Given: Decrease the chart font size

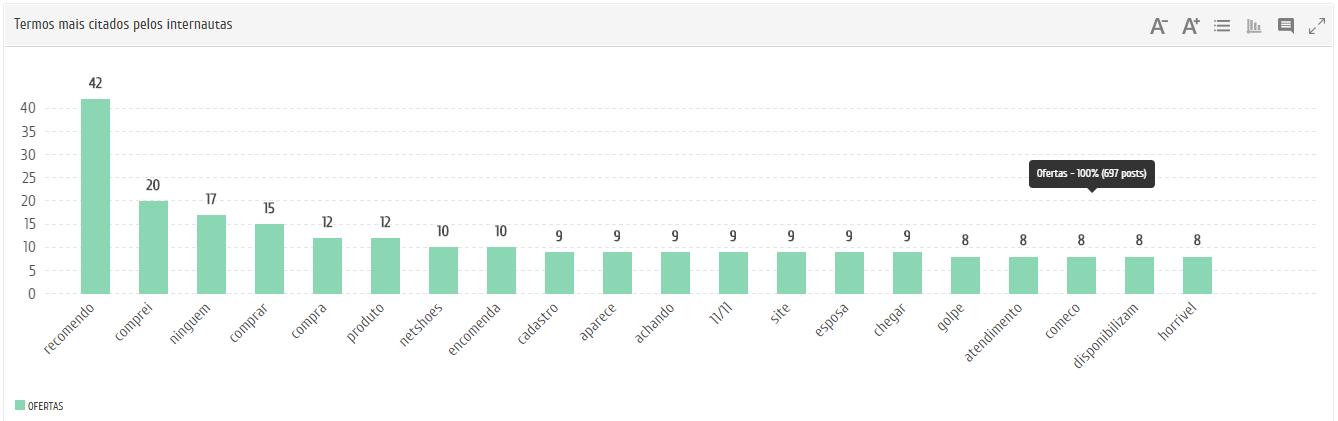Looking at the screenshot, I should coord(1159,26).
